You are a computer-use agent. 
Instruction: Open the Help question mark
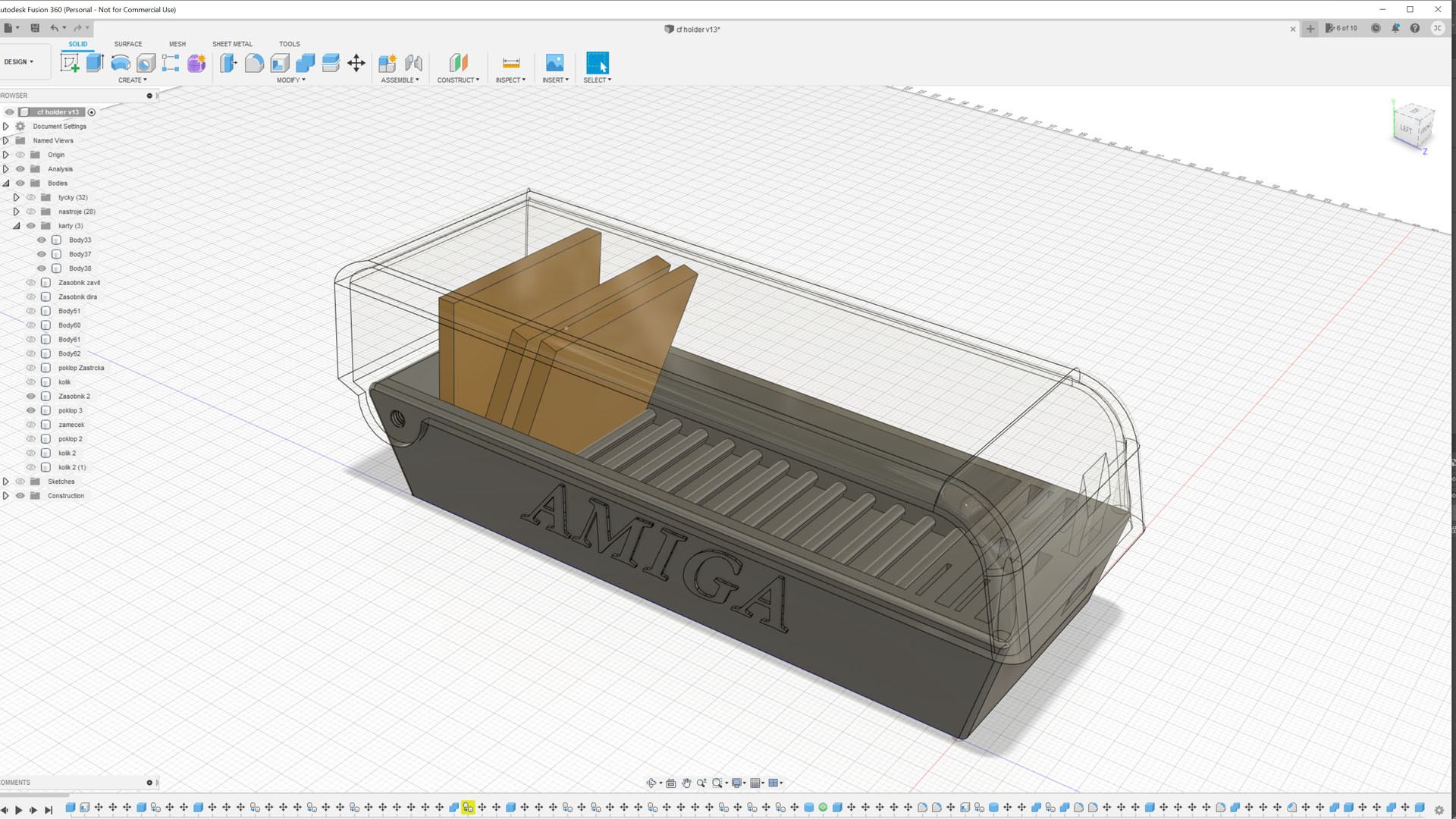click(1415, 28)
